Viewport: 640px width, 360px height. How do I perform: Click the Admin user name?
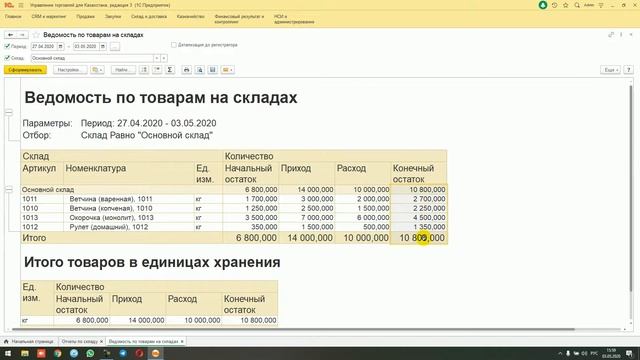(589, 5)
